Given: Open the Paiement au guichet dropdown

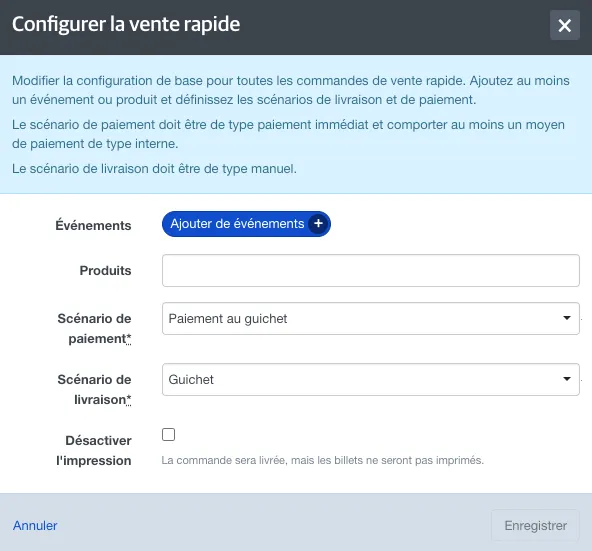Looking at the screenshot, I should pos(371,318).
